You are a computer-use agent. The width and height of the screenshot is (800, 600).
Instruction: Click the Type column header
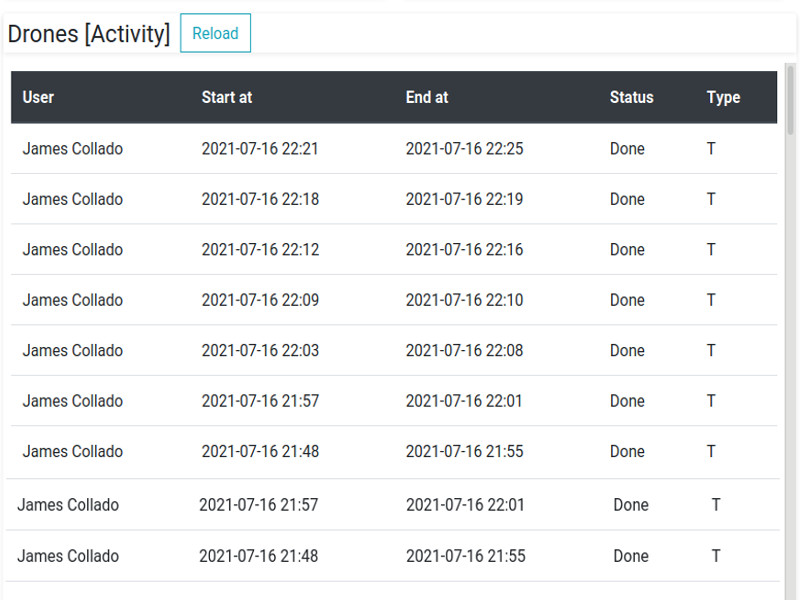pyautogui.click(x=723, y=97)
